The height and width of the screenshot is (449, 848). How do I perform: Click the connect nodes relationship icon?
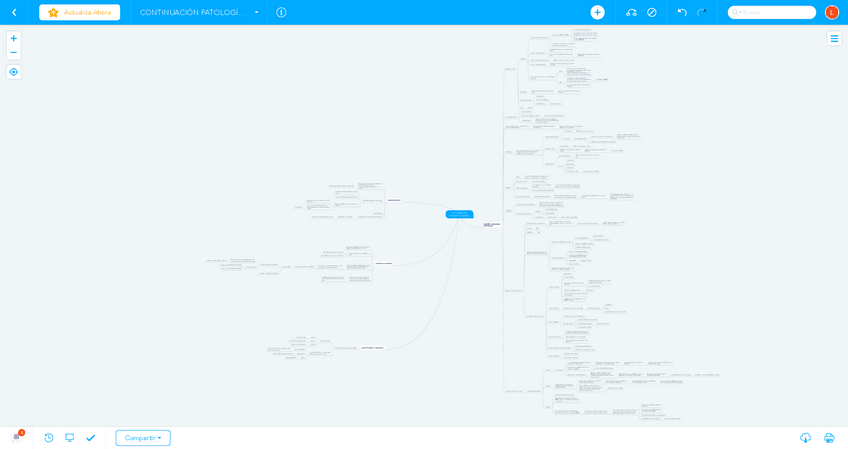pyautogui.click(x=631, y=12)
